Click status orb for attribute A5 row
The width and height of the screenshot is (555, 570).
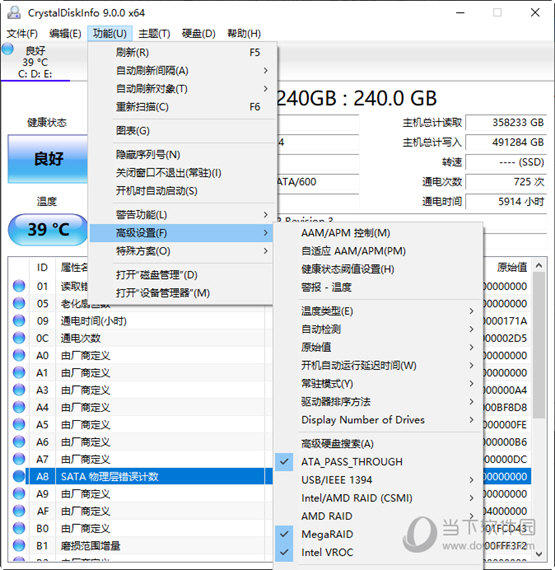tap(19, 425)
